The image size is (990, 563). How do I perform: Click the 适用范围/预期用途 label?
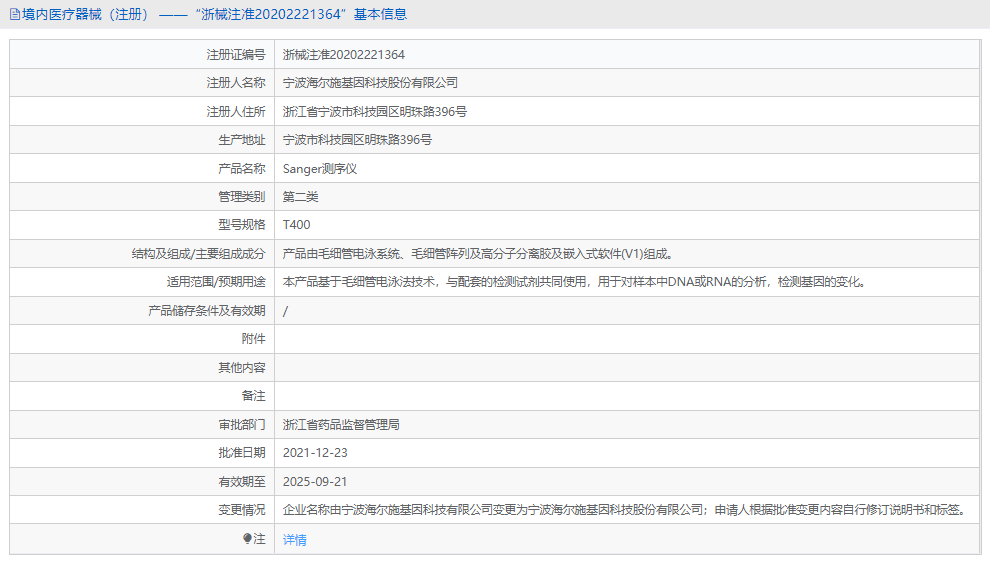coord(216,282)
